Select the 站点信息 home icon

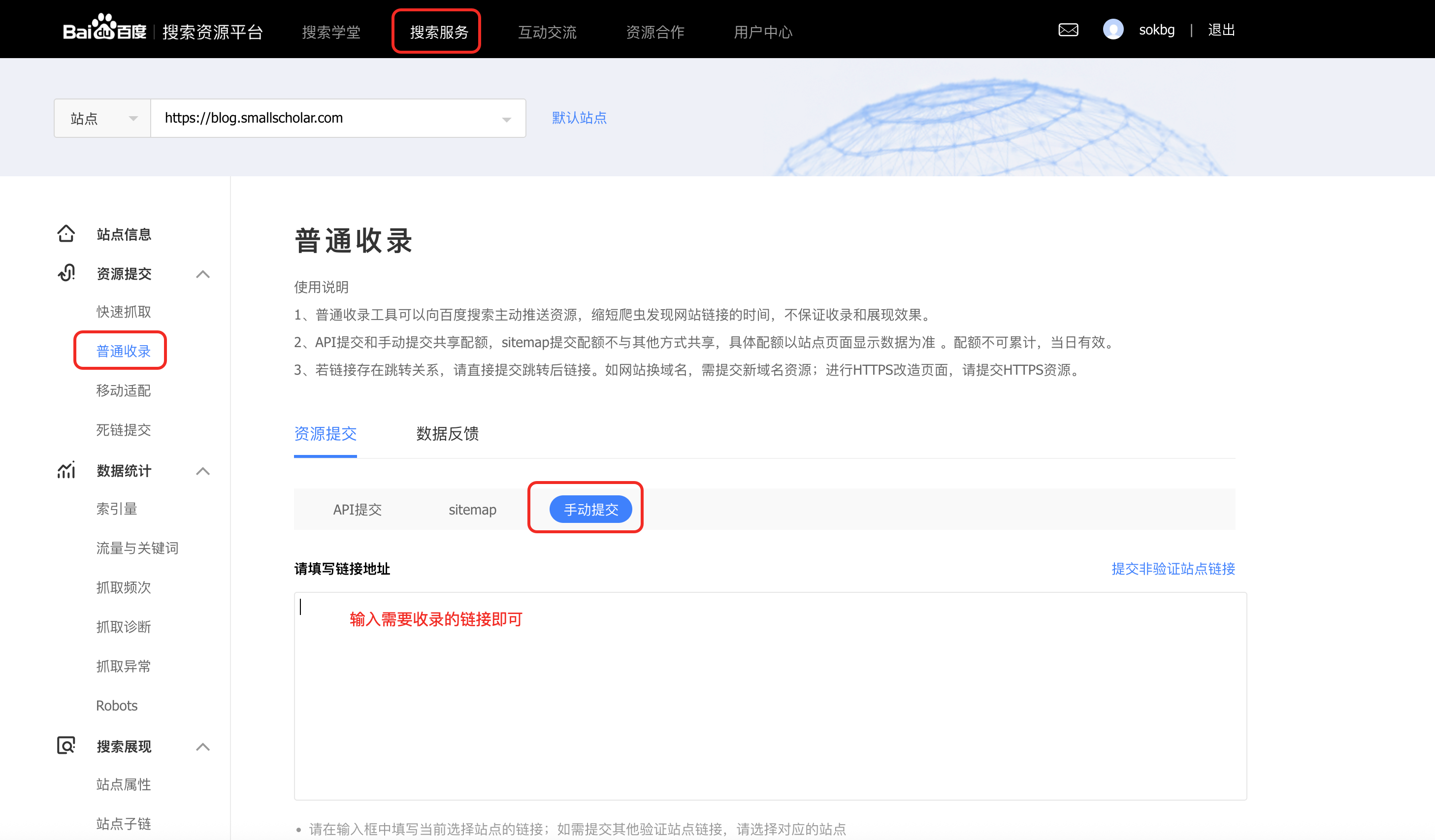click(x=65, y=233)
